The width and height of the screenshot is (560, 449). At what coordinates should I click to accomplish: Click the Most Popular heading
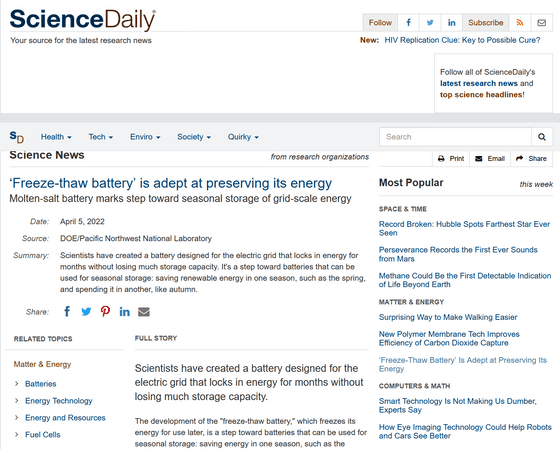tap(411, 183)
